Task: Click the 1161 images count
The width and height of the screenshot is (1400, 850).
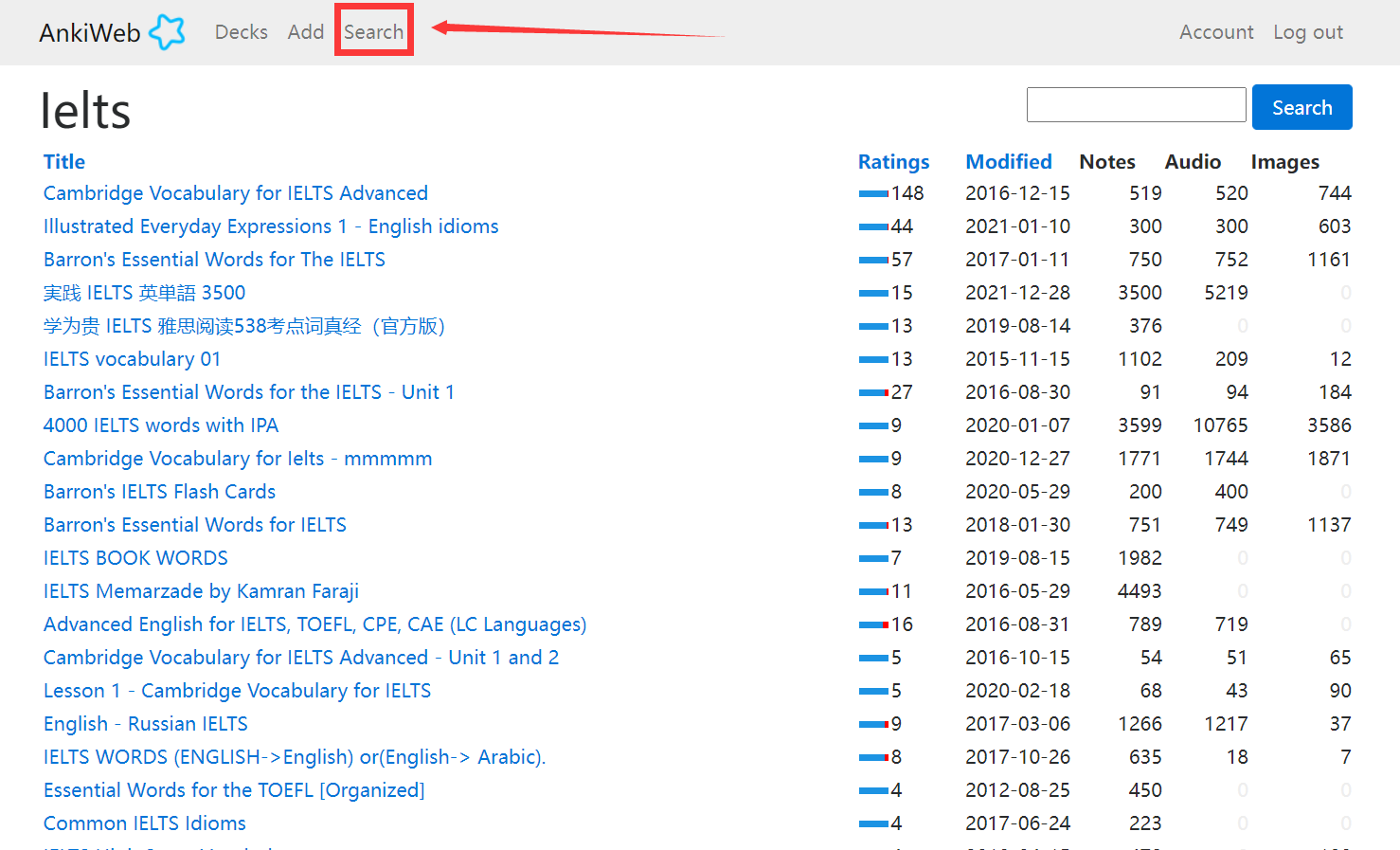Action: (1330, 260)
